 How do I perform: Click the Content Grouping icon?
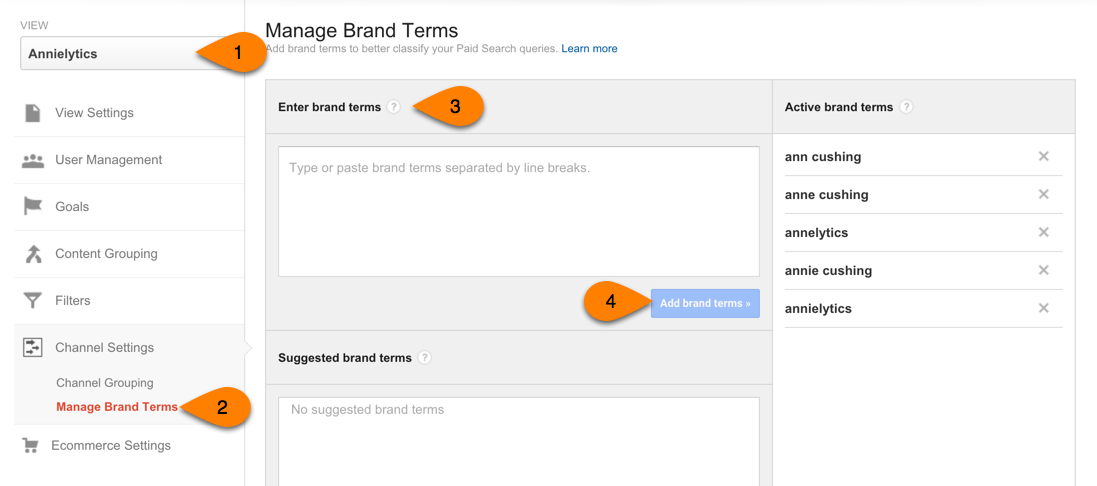tap(33, 254)
